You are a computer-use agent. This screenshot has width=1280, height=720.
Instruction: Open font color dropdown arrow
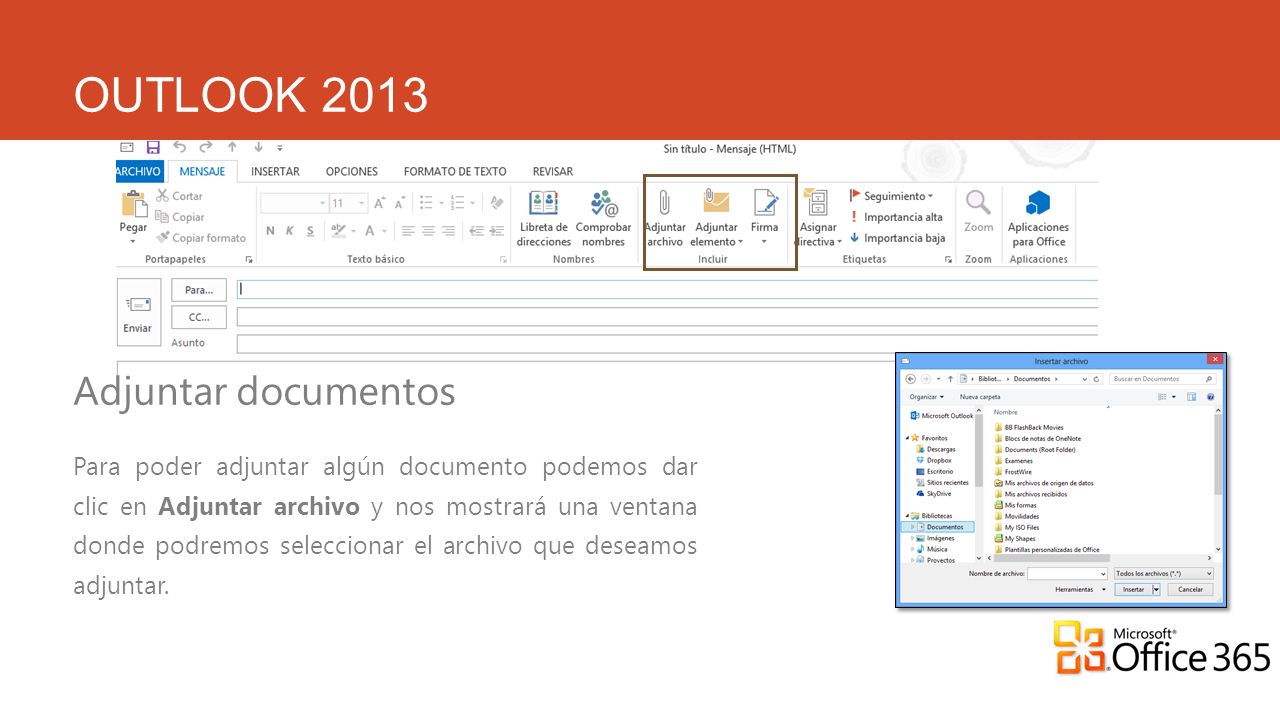pos(386,231)
